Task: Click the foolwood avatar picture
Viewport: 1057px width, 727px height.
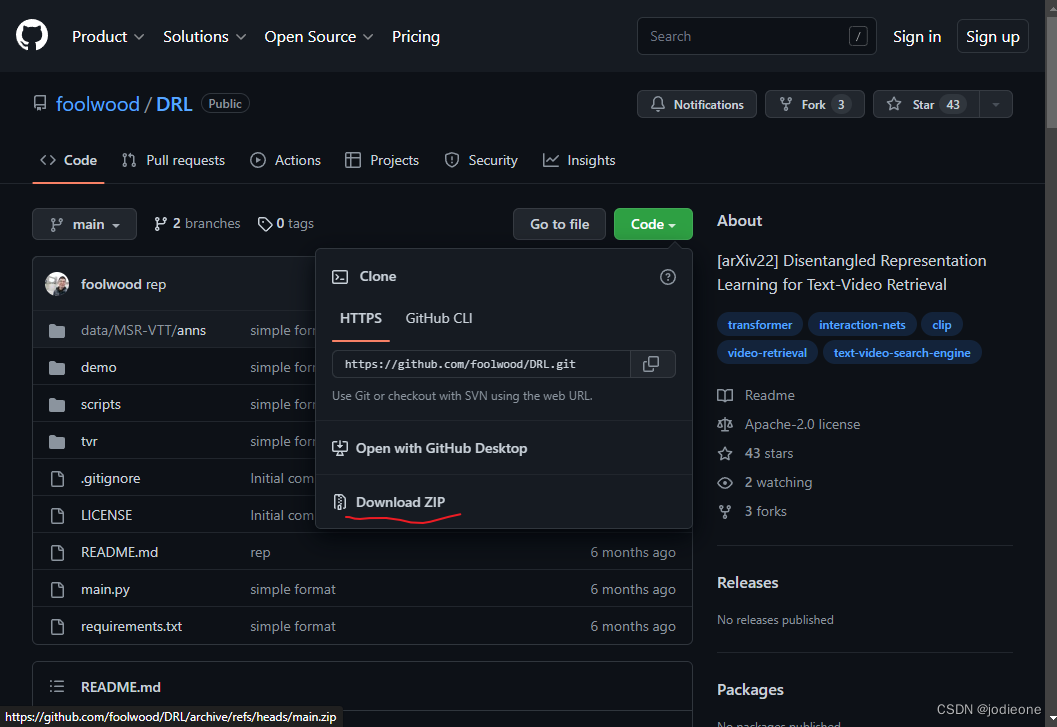Action: (x=57, y=284)
